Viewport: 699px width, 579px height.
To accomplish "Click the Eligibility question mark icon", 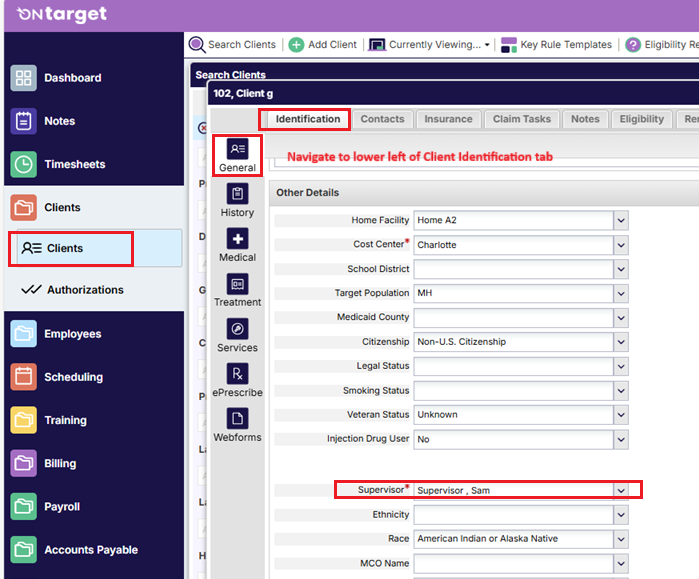I will coord(633,45).
